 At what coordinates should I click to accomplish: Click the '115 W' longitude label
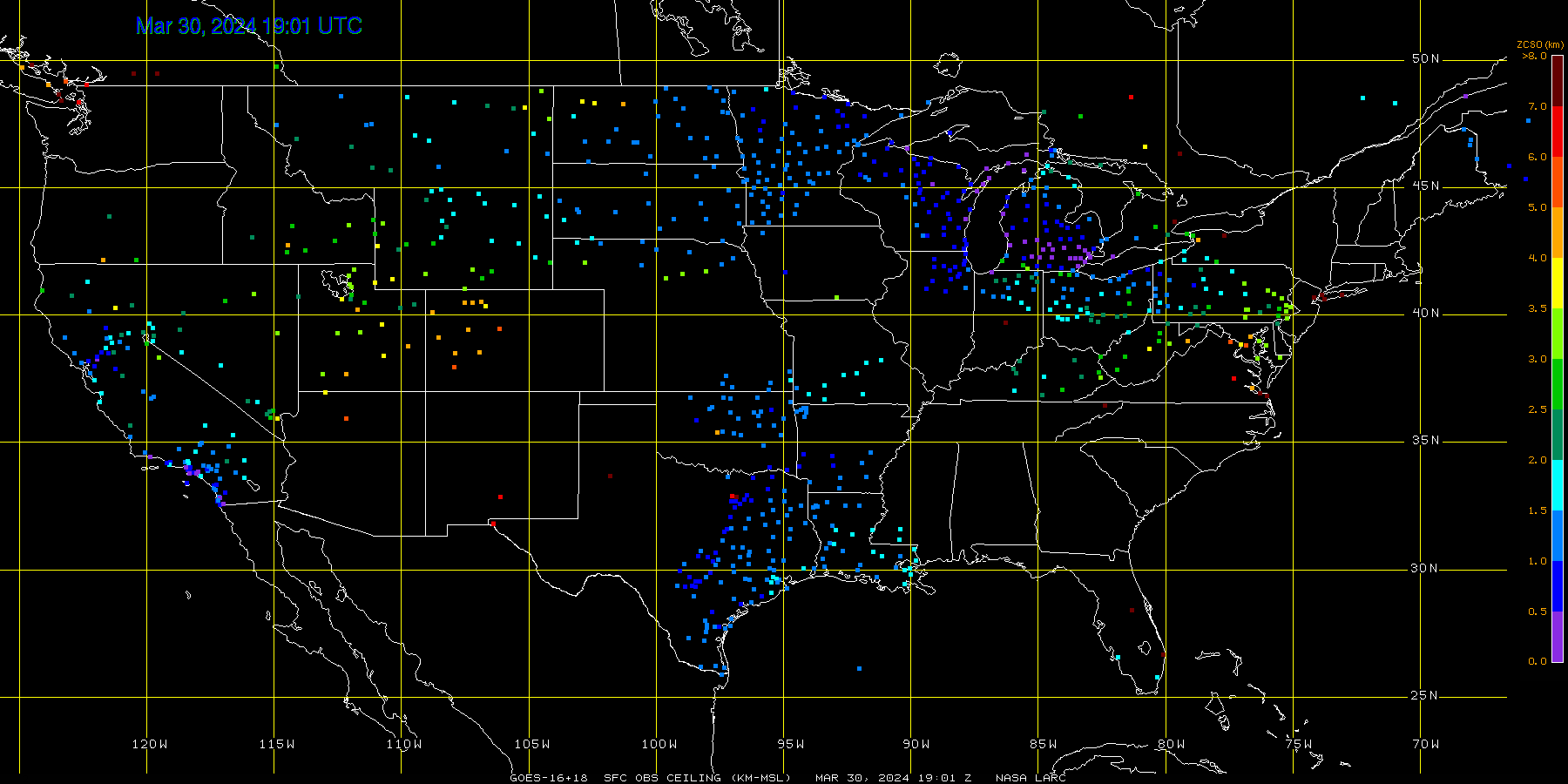[x=277, y=744]
